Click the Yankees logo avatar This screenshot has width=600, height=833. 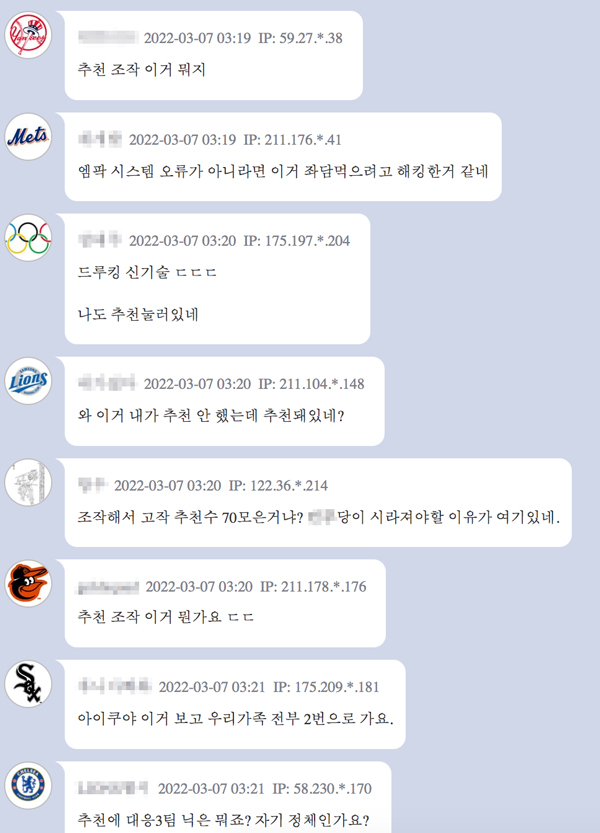pyautogui.click(x=28, y=35)
